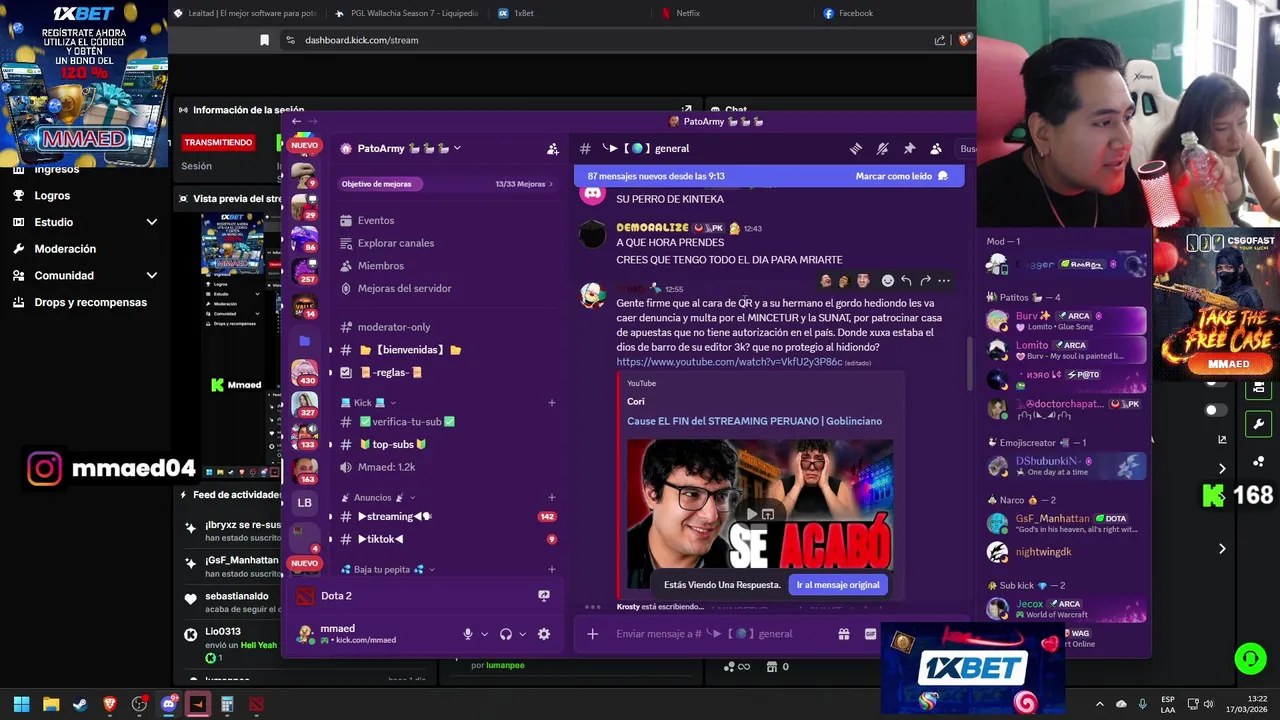The height and width of the screenshot is (720, 1280).
Task: Expand Estudio menu in Kick sidebar
Action: tap(152, 222)
